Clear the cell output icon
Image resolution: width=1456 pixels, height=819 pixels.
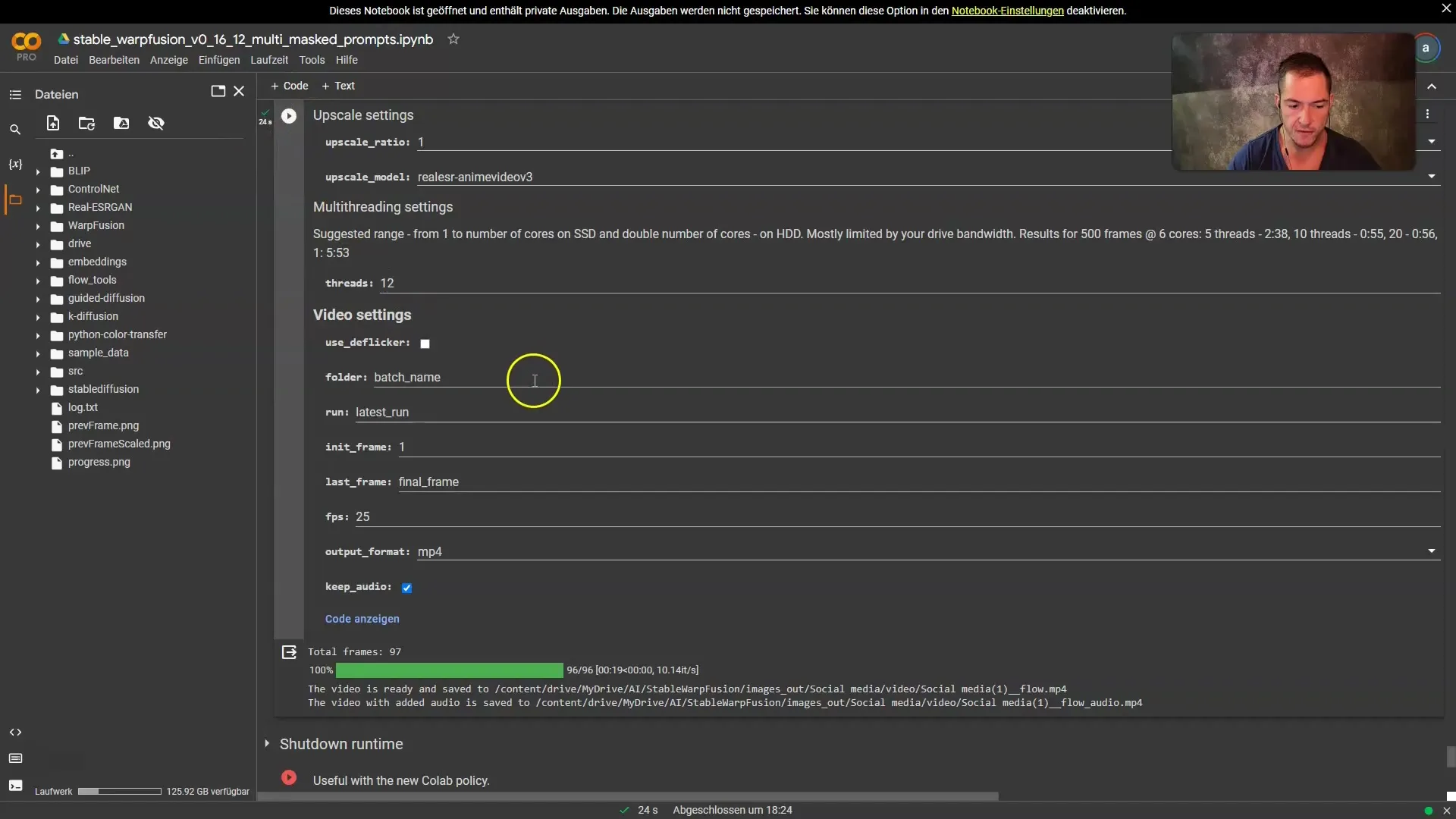[x=289, y=652]
